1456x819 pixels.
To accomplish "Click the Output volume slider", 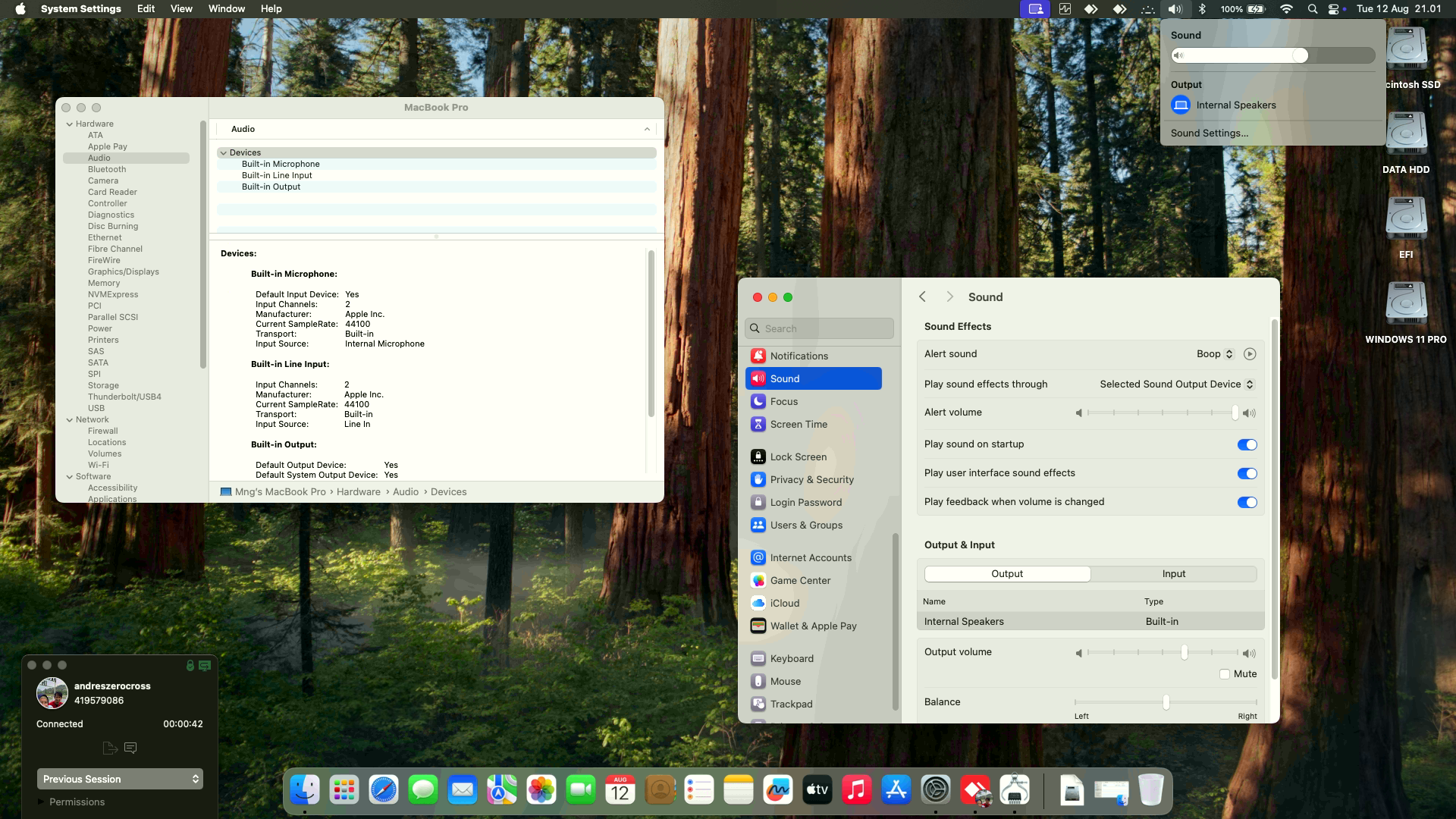I will pos(1184,653).
